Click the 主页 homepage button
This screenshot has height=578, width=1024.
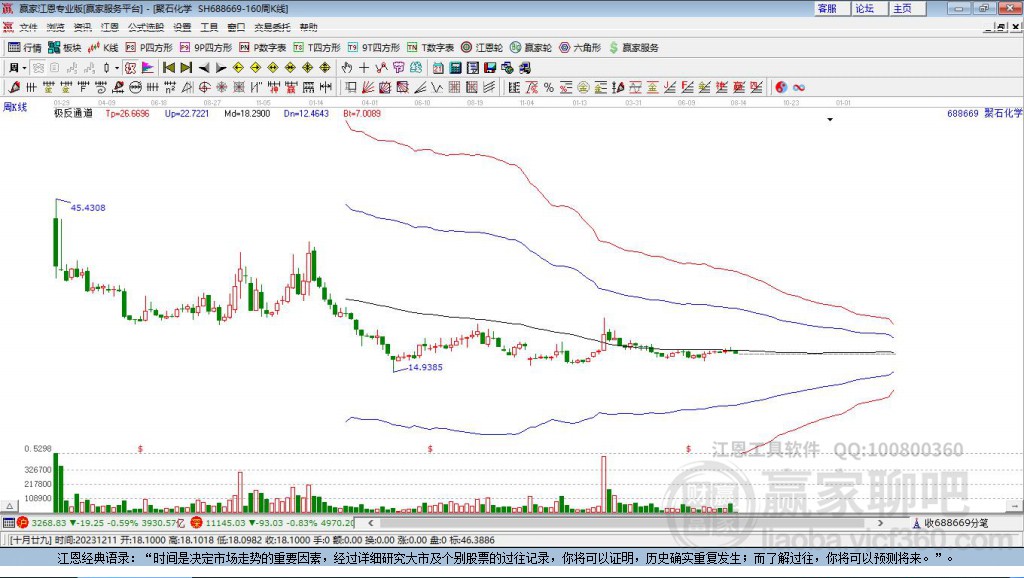point(907,8)
